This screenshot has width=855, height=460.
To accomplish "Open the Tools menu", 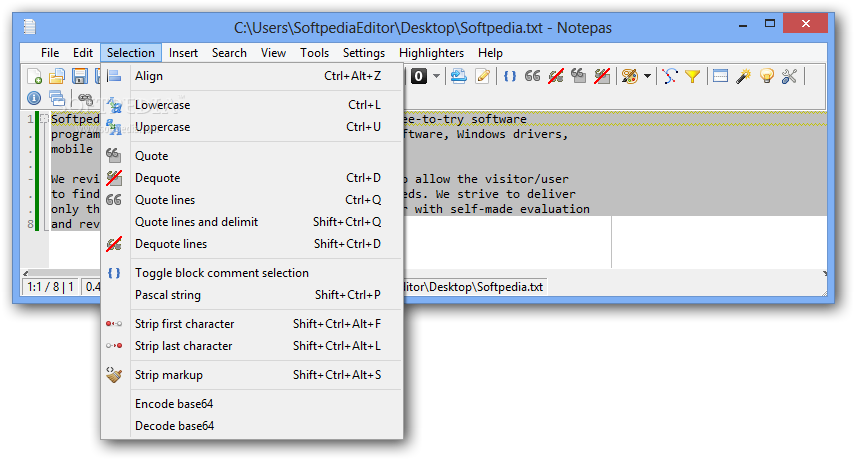I will (315, 53).
